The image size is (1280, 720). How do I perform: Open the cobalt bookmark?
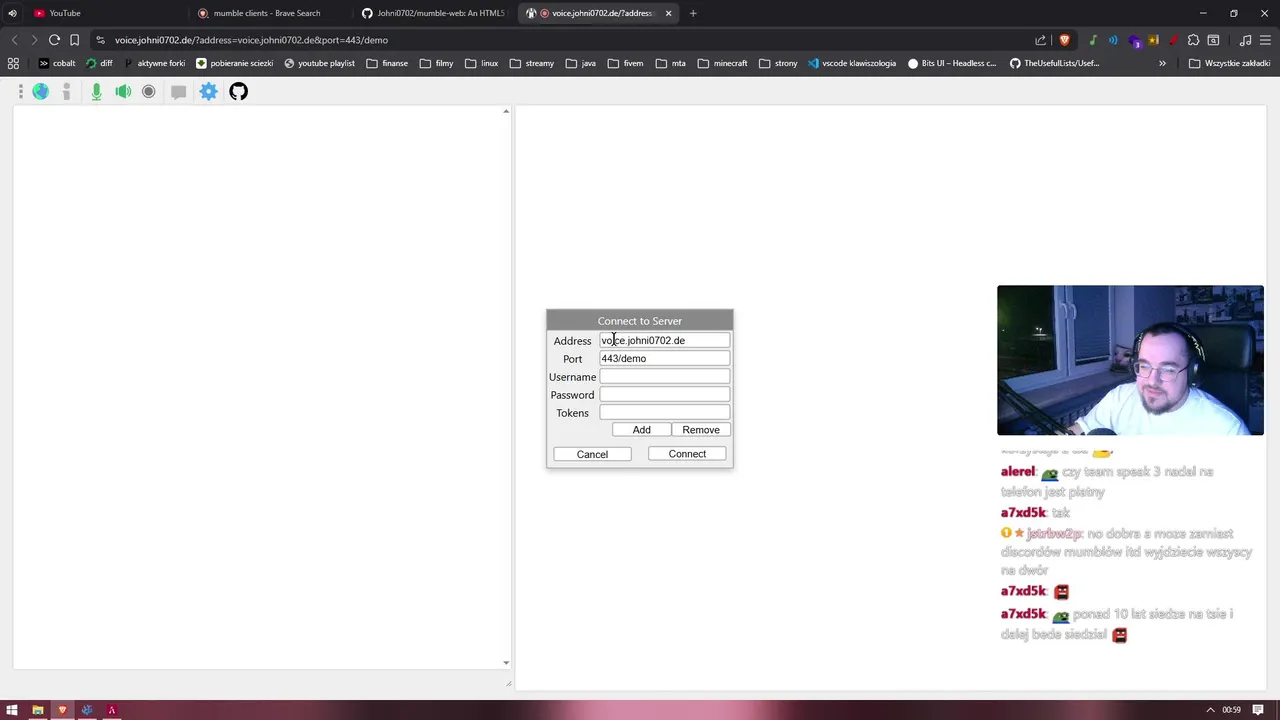(57, 63)
